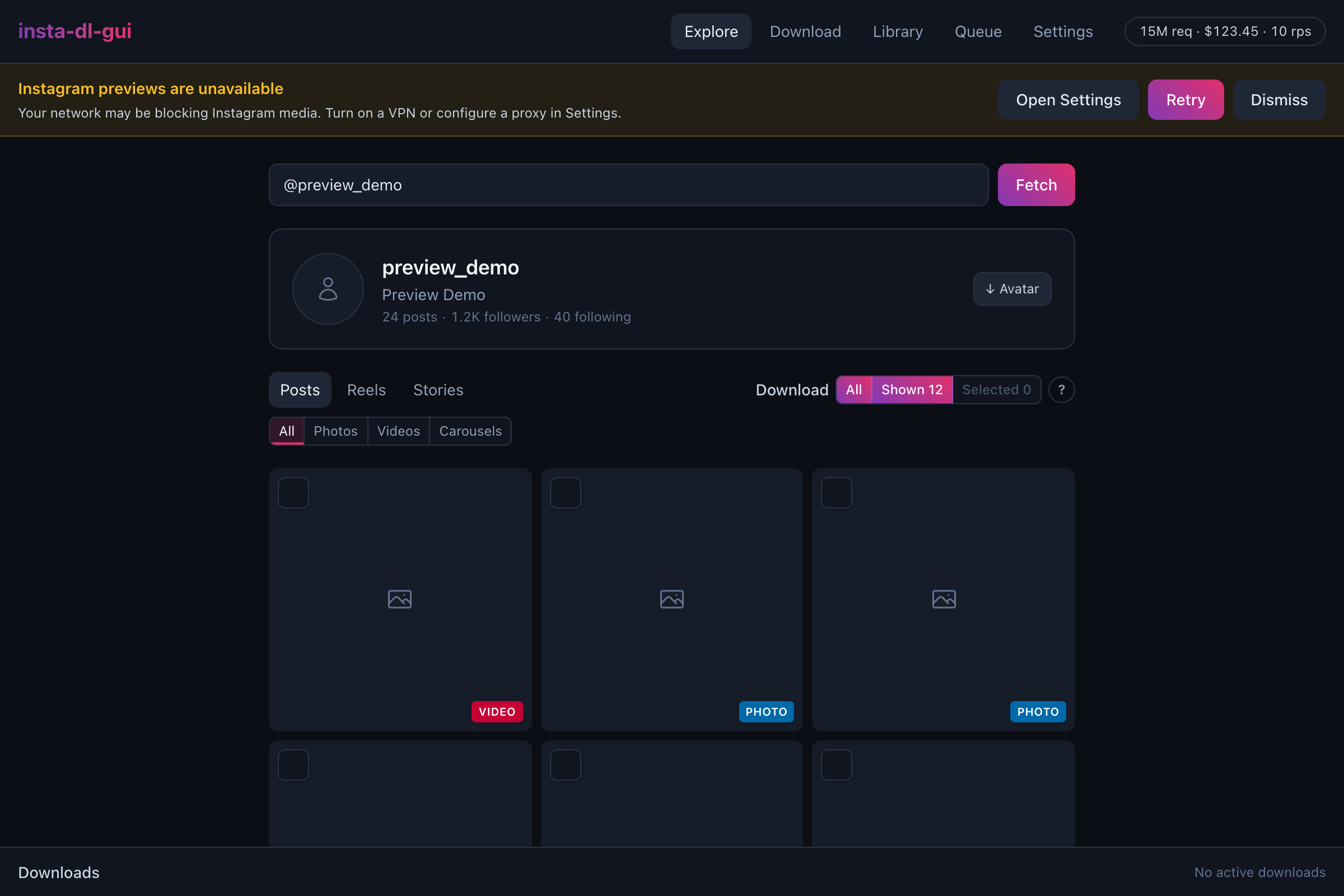1344x896 pixels.
Task: Click the Fetch button
Action: pos(1036,185)
